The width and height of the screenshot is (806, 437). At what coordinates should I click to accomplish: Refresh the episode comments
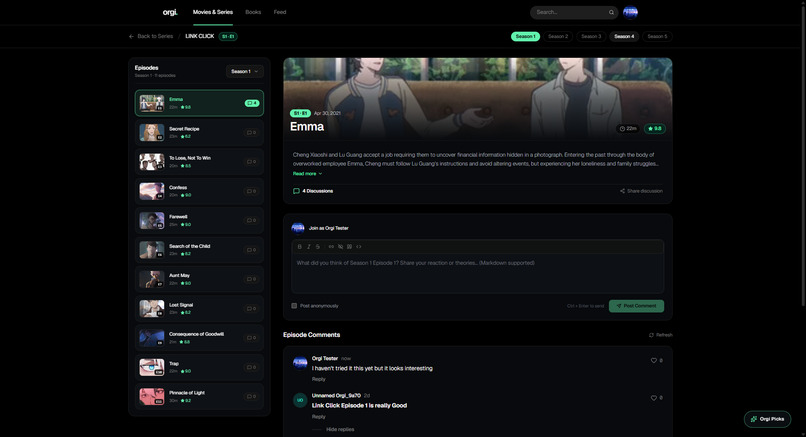pyautogui.click(x=661, y=335)
